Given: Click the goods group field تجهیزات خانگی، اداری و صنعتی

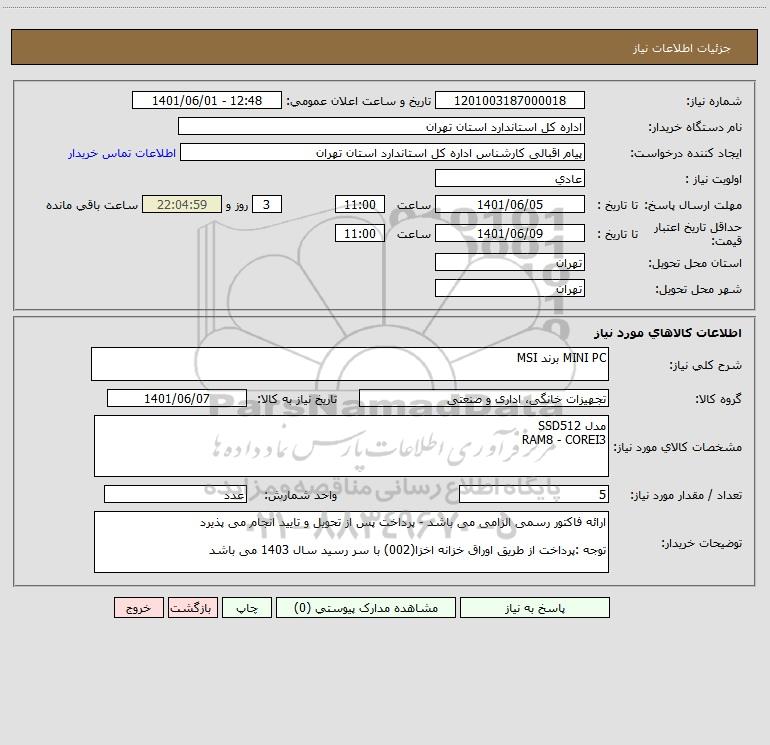Looking at the screenshot, I should coord(484,398).
